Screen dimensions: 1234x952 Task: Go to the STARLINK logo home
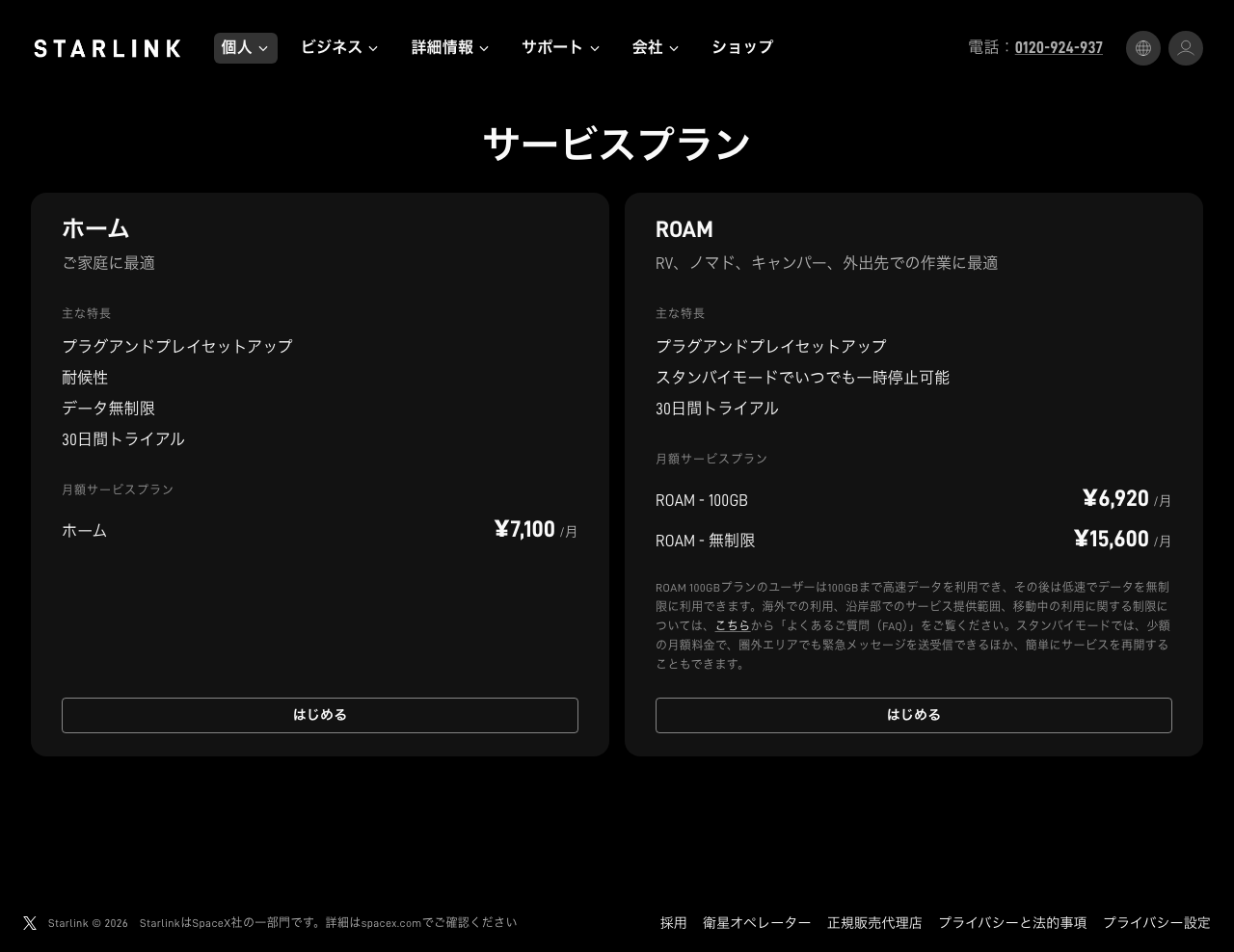point(107,48)
